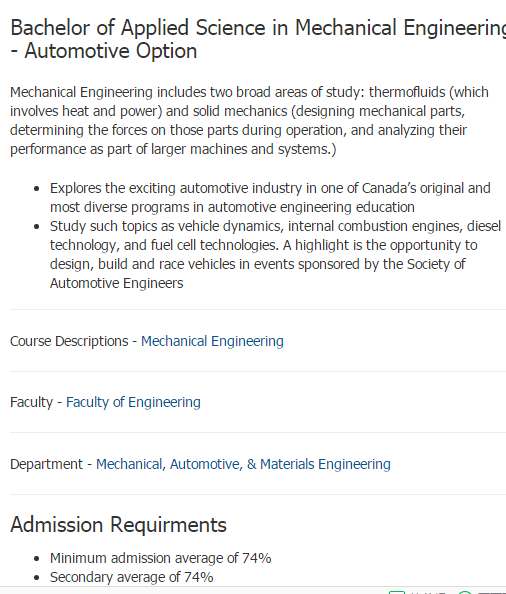Click the 'Course Descriptions -' label text

[x=73, y=341]
